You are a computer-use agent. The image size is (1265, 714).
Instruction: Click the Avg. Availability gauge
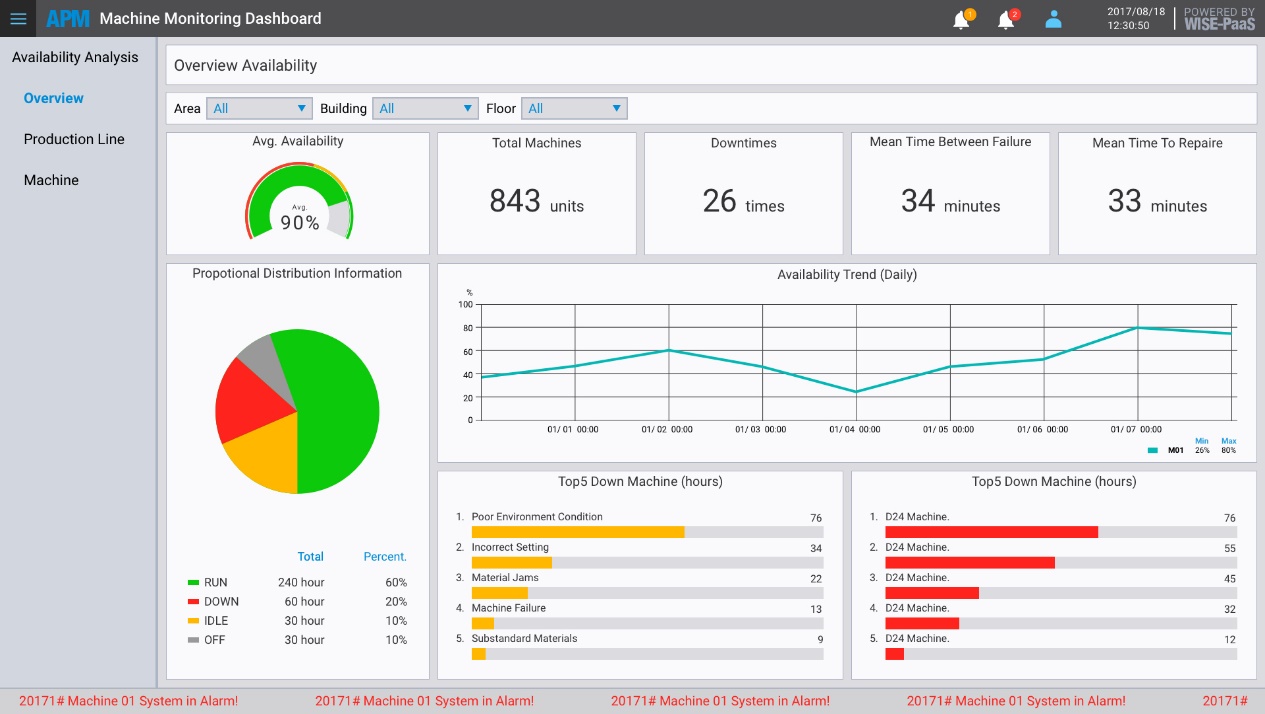[299, 203]
